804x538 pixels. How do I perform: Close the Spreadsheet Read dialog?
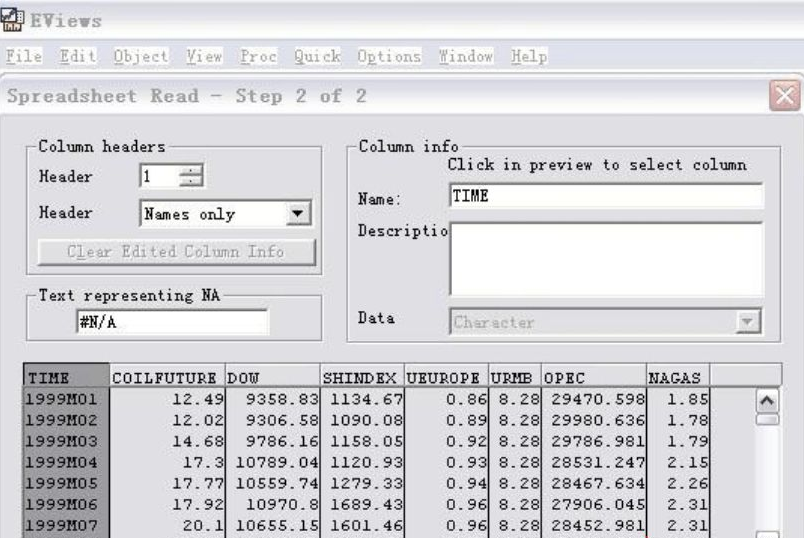coord(785,97)
